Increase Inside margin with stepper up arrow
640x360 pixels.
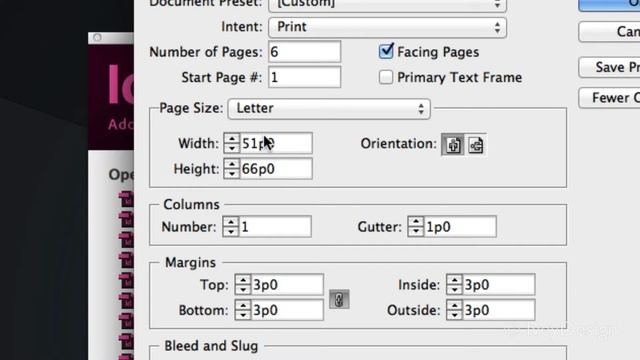[x=454, y=280]
